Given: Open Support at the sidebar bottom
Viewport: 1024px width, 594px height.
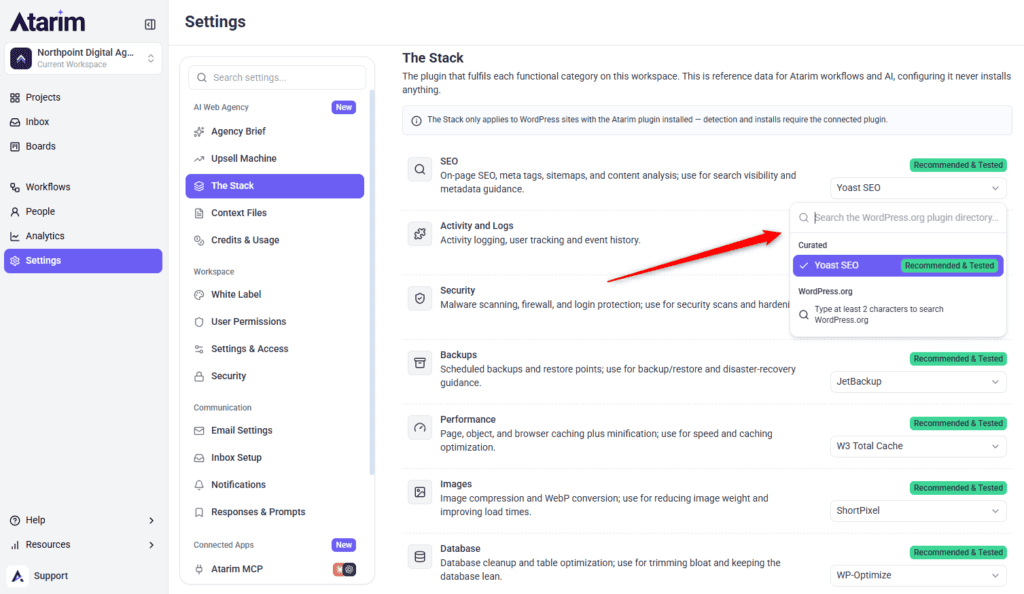Looking at the screenshot, I should click(x=50, y=576).
